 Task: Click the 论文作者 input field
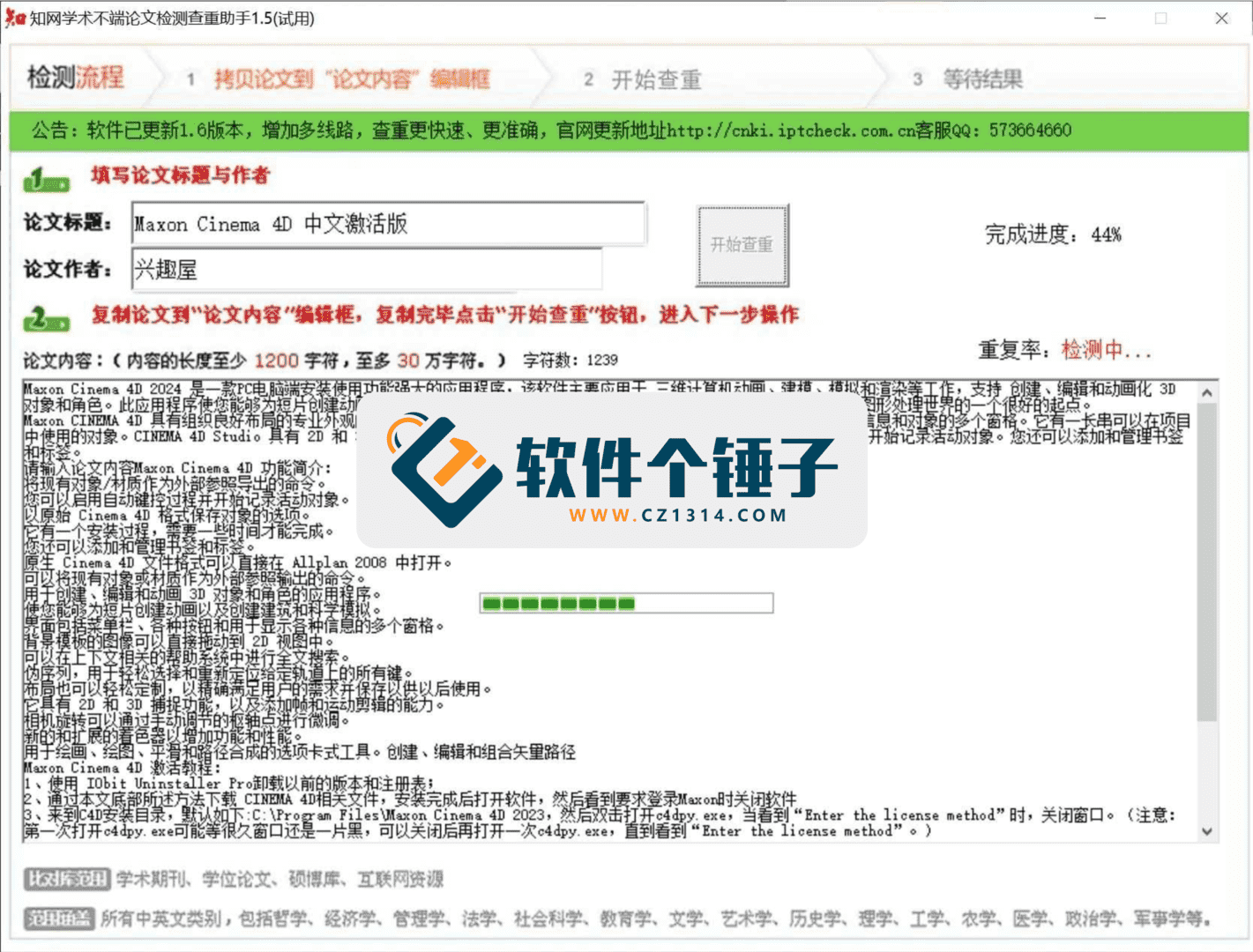click(x=367, y=269)
